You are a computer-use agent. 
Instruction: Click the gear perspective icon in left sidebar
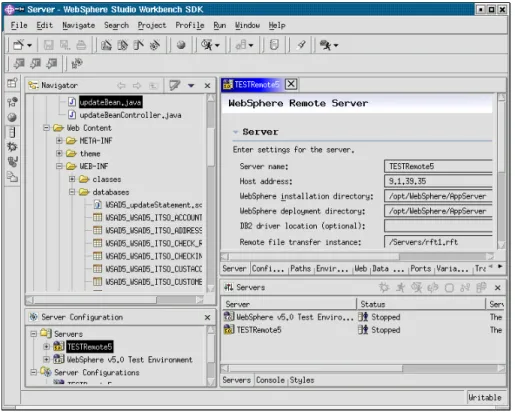point(12,147)
